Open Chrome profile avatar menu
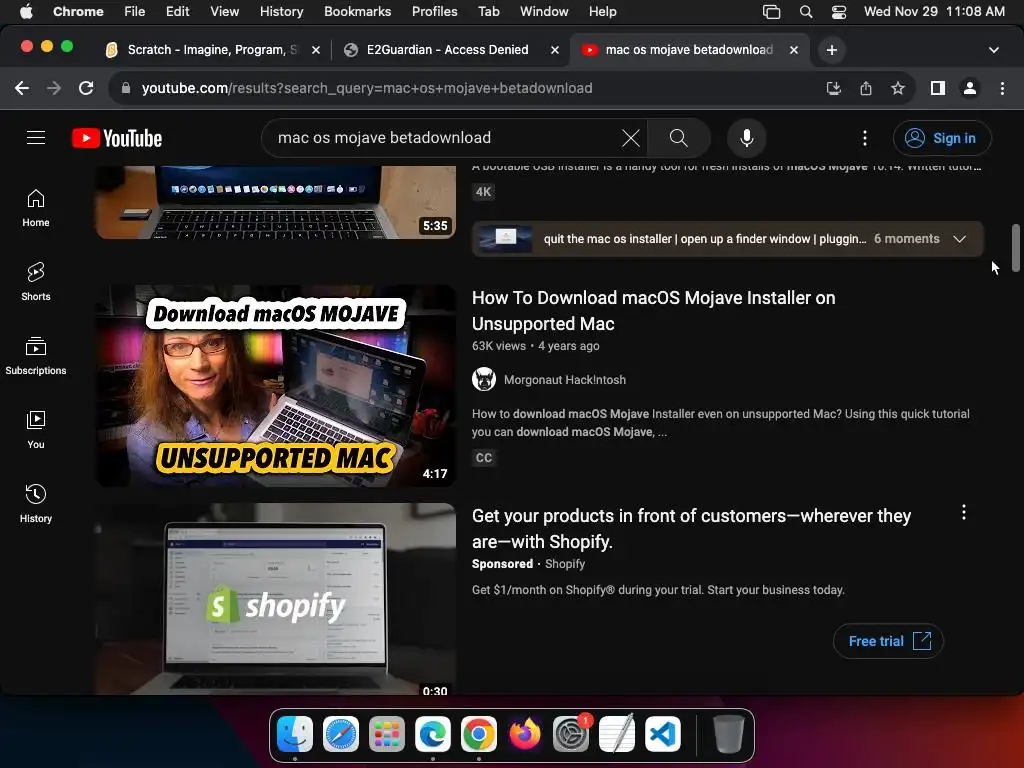Viewport: 1024px width, 768px height. (x=970, y=88)
